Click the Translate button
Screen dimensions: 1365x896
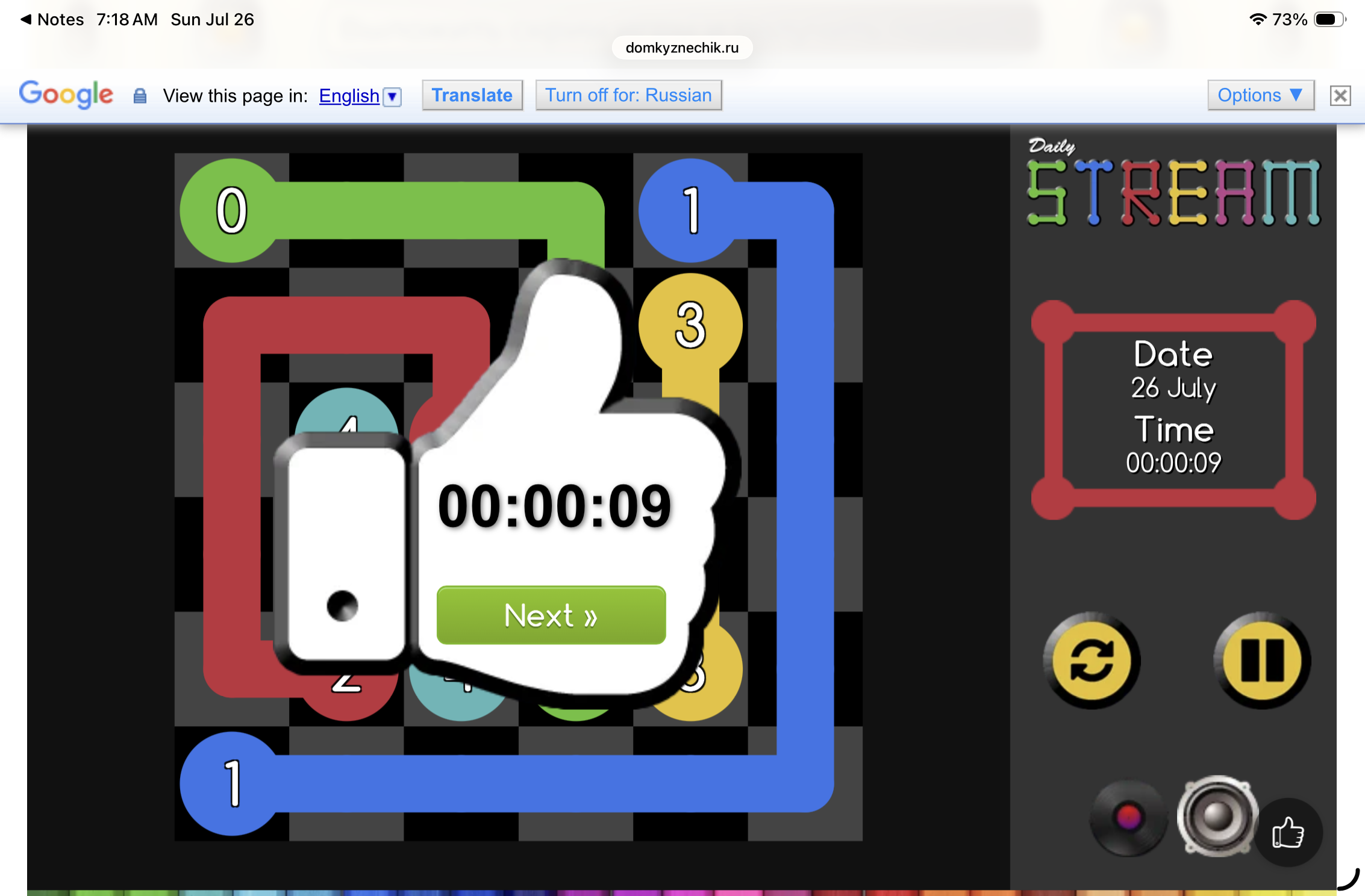472,95
